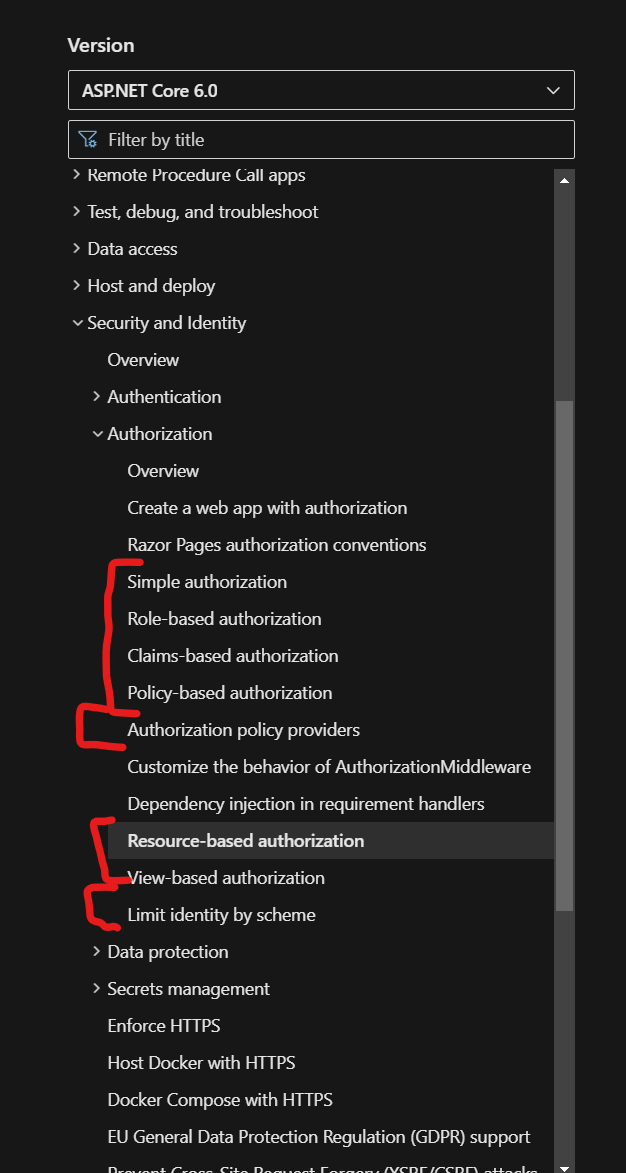Open View-based authorization page

(x=226, y=878)
